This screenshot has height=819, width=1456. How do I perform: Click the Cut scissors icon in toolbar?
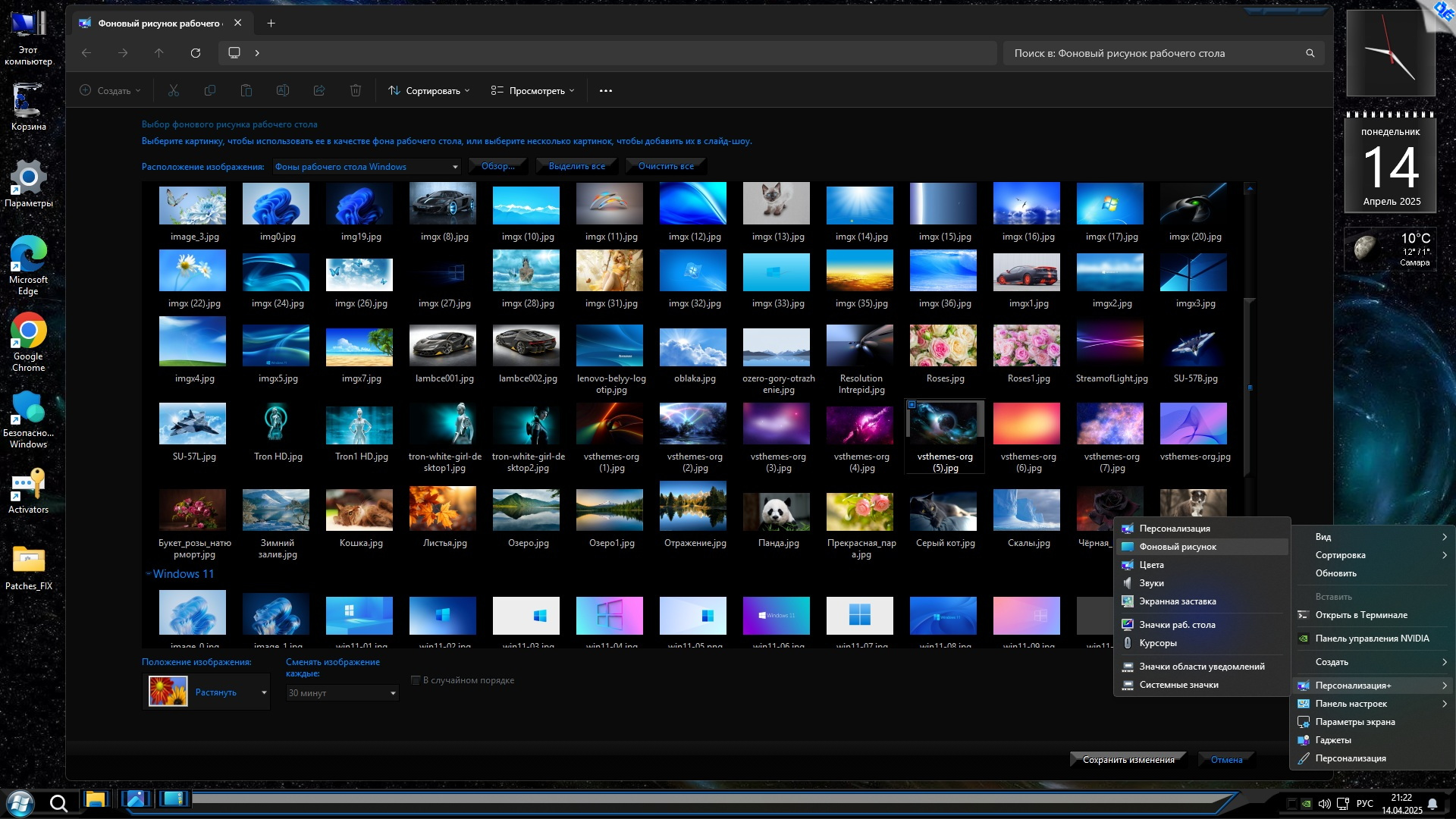click(174, 91)
